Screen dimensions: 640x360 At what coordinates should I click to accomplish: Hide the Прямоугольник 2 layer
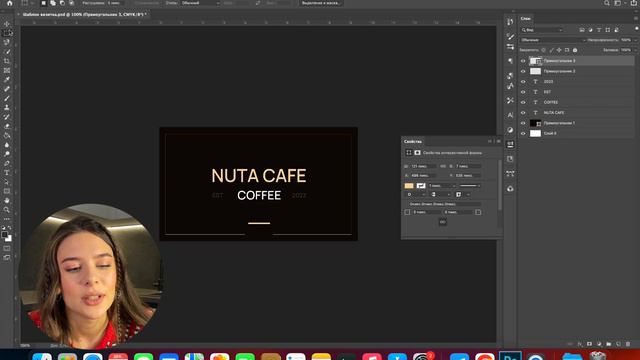(x=523, y=71)
